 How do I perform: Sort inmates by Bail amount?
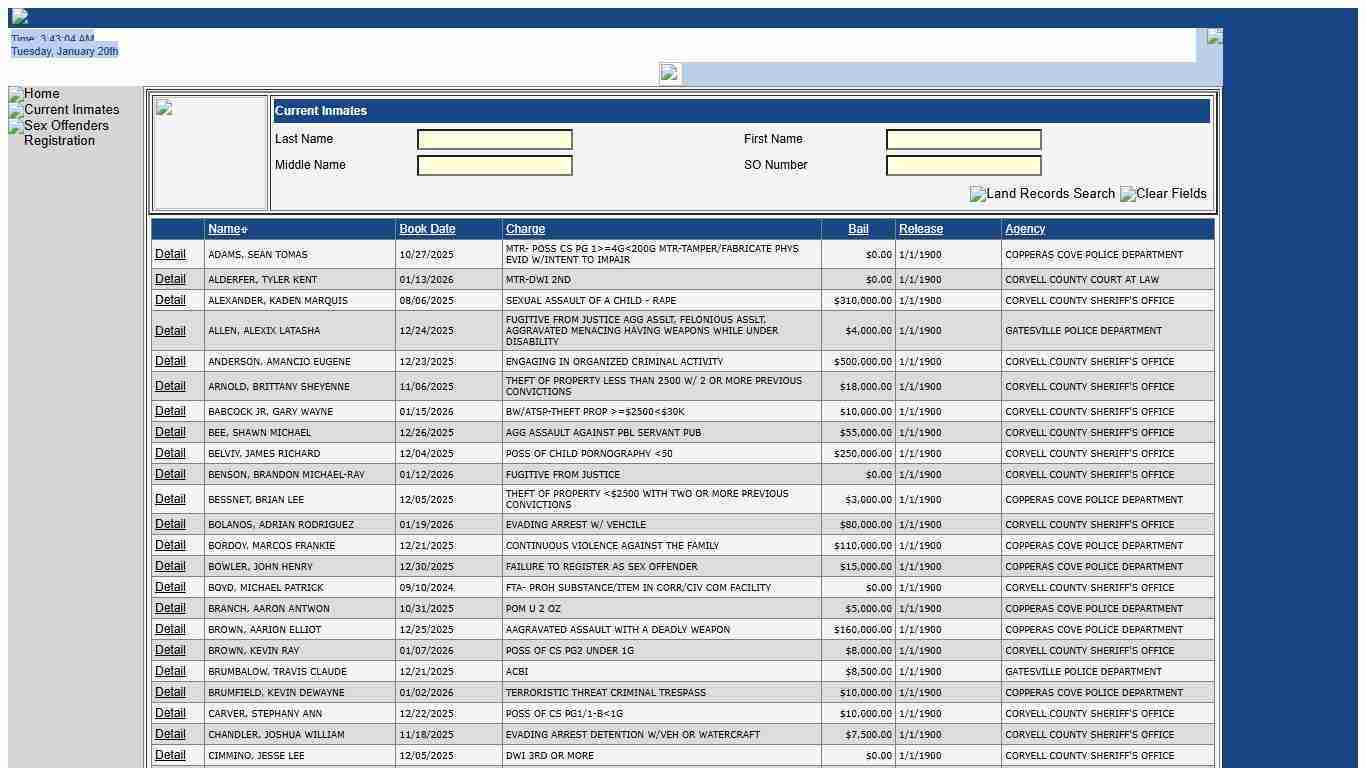point(858,229)
